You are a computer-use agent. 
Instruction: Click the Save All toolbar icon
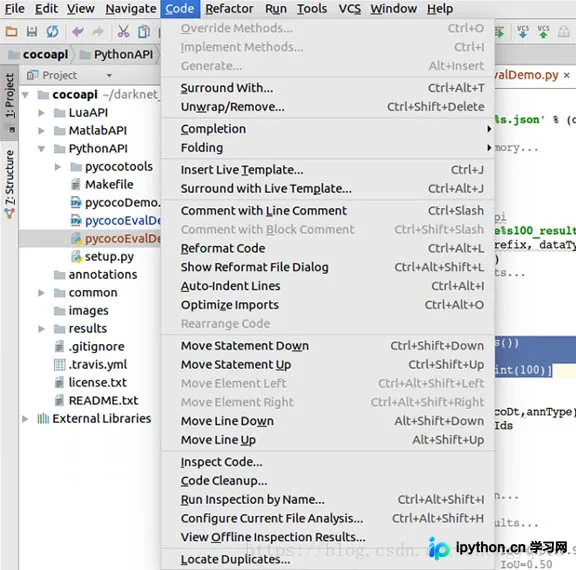tap(32, 32)
